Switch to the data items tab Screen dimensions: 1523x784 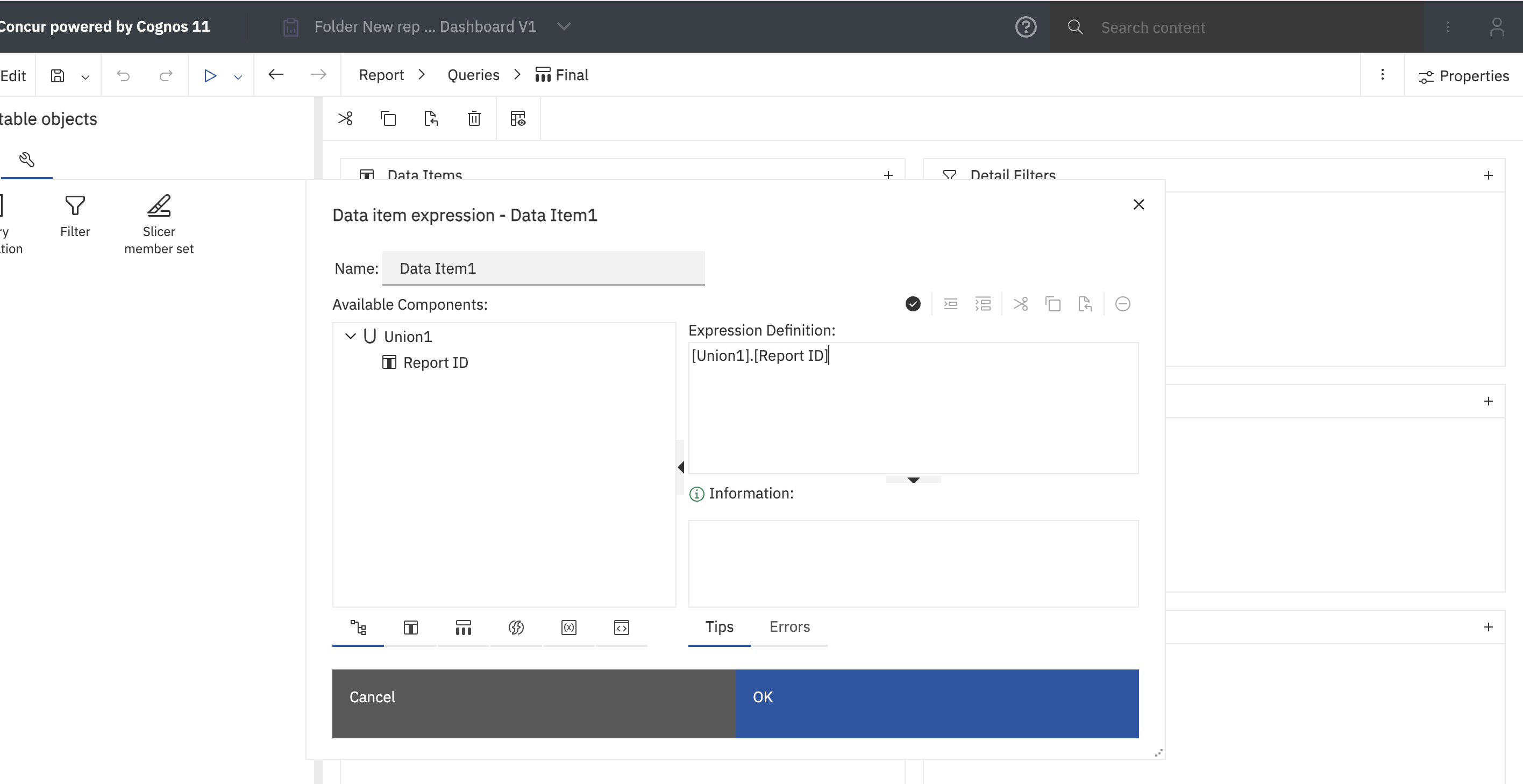(x=410, y=628)
